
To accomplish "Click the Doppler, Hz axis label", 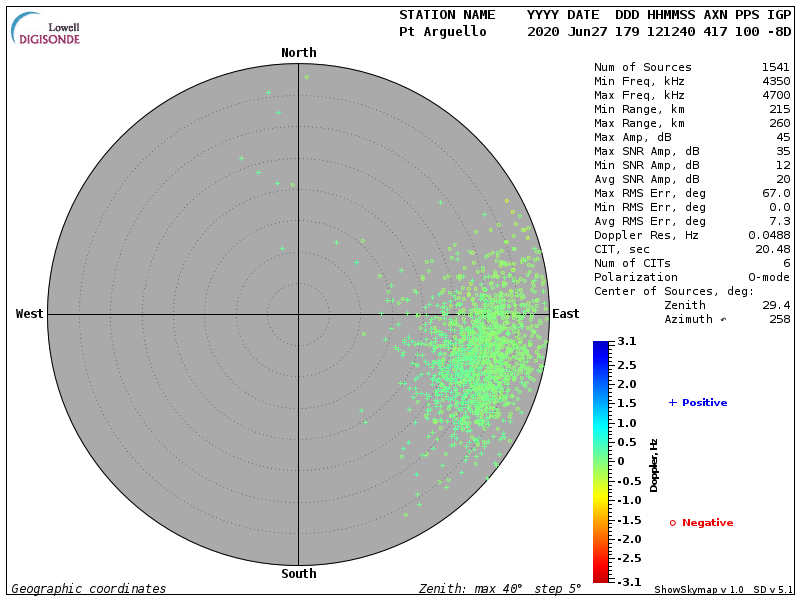I will tap(654, 465).
